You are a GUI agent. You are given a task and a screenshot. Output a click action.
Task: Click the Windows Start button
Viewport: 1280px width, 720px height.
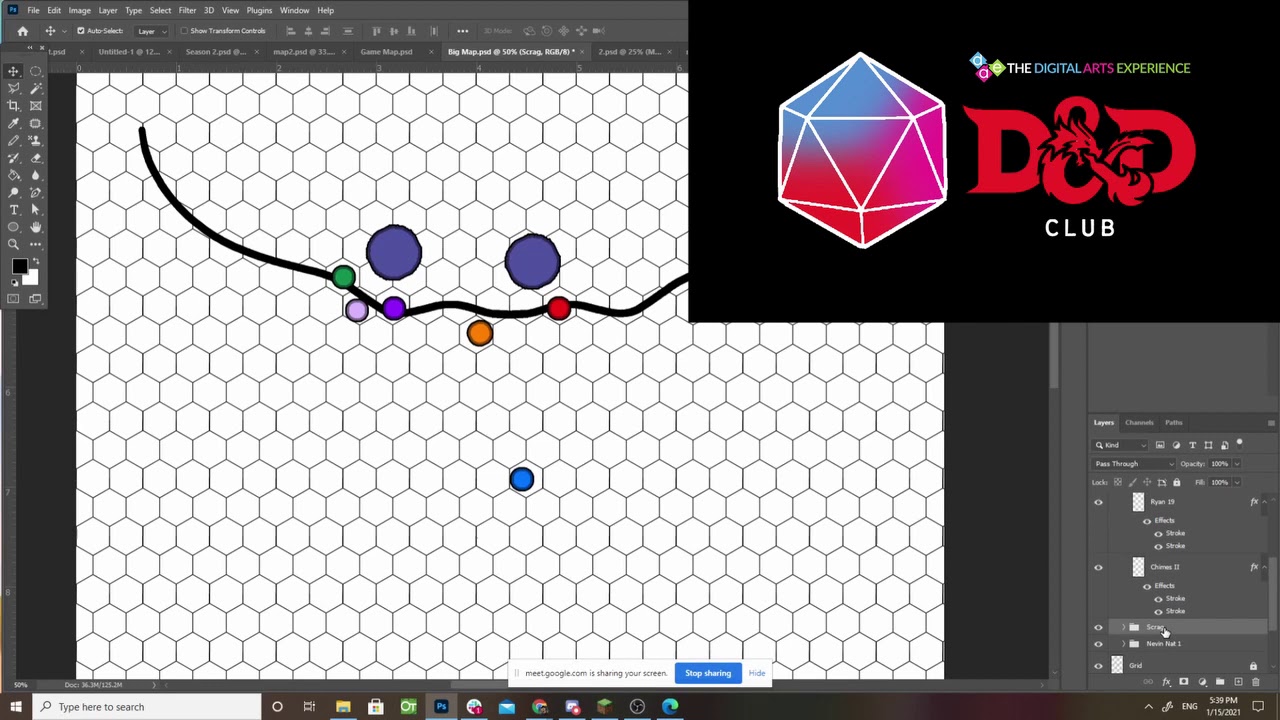(x=17, y=707)
